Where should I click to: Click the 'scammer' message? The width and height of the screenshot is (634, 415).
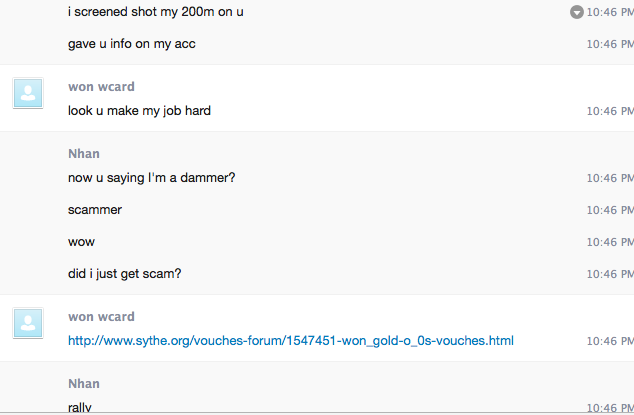point(95,210)
